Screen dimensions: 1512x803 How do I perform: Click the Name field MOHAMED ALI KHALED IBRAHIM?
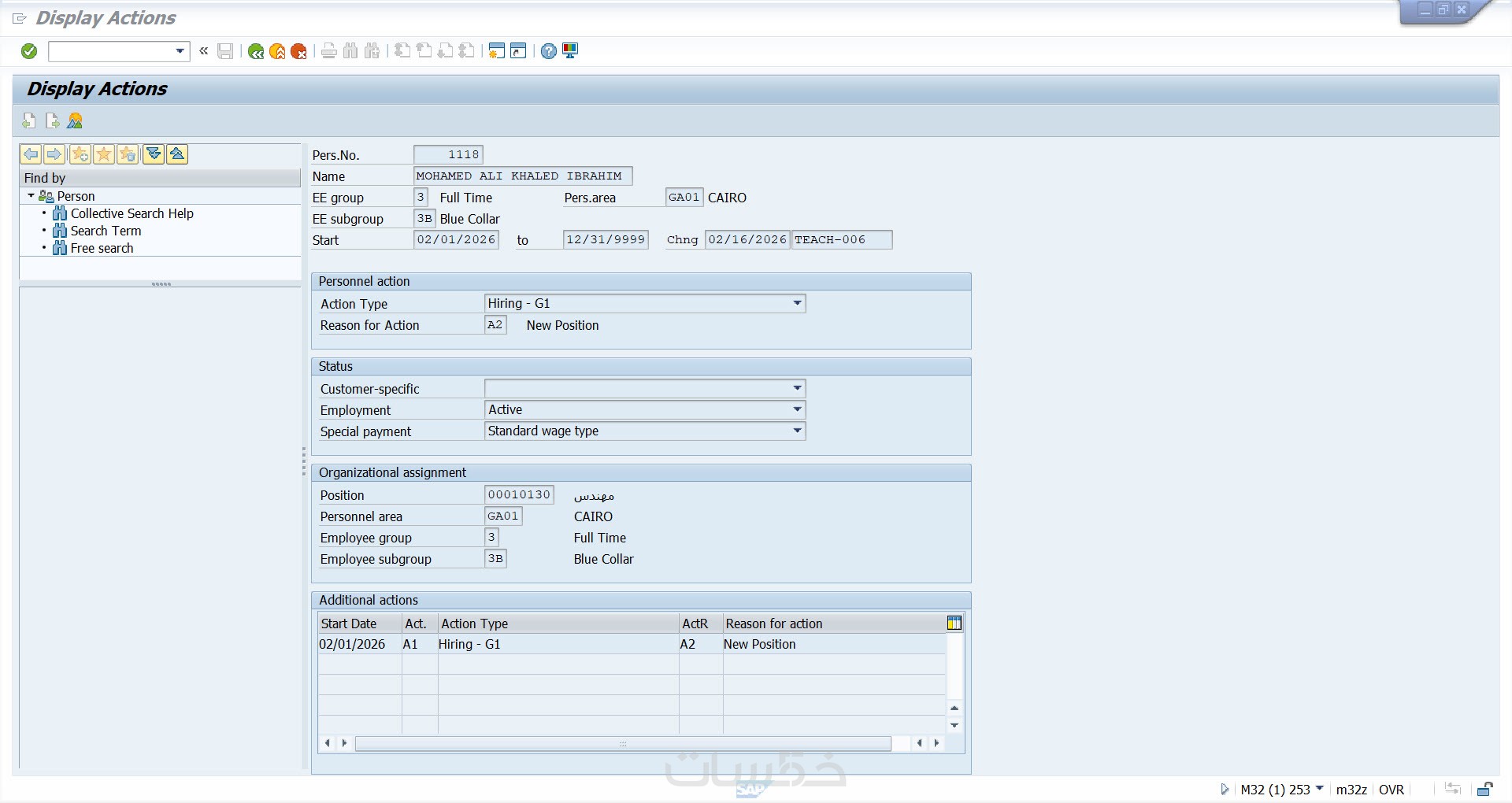point(523,176)
